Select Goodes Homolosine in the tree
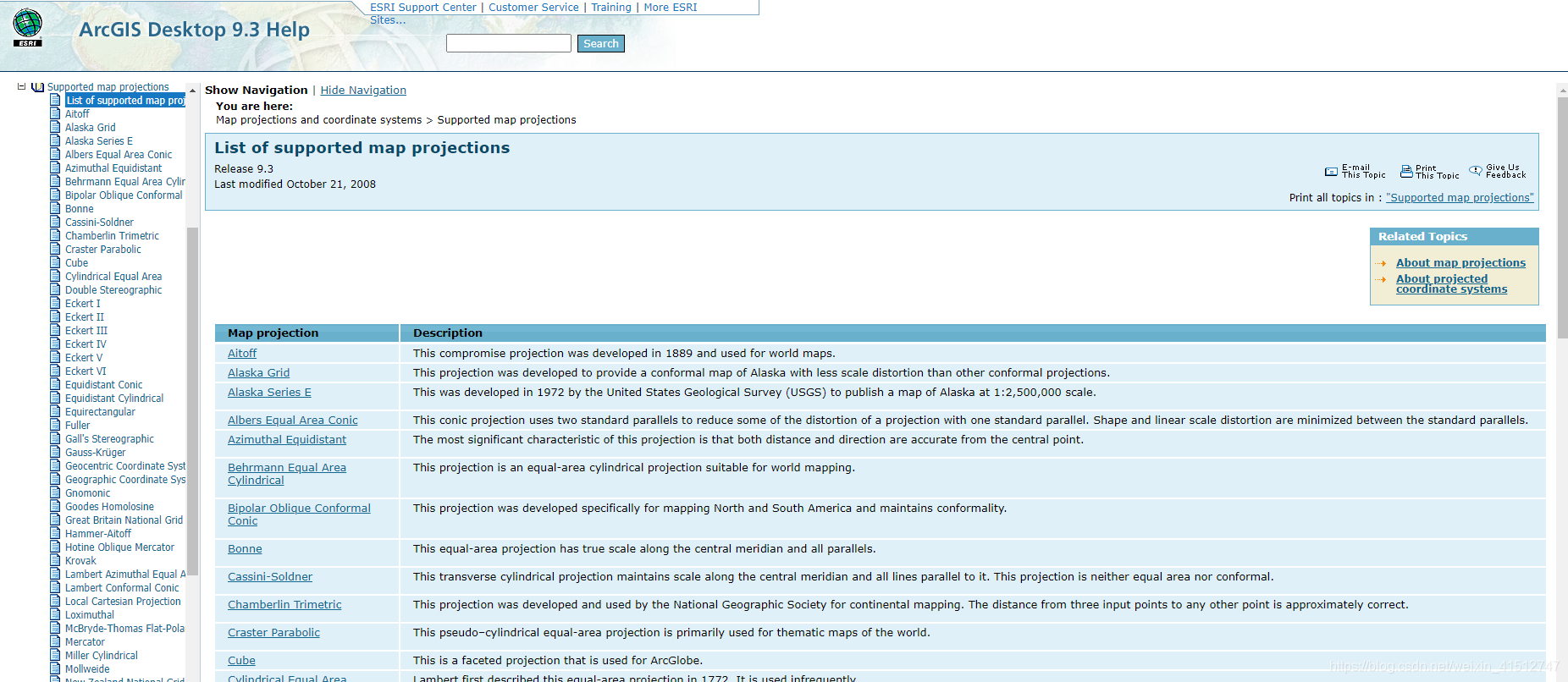The width and height of the screenshot is (1568, 682). coord(109,506)
